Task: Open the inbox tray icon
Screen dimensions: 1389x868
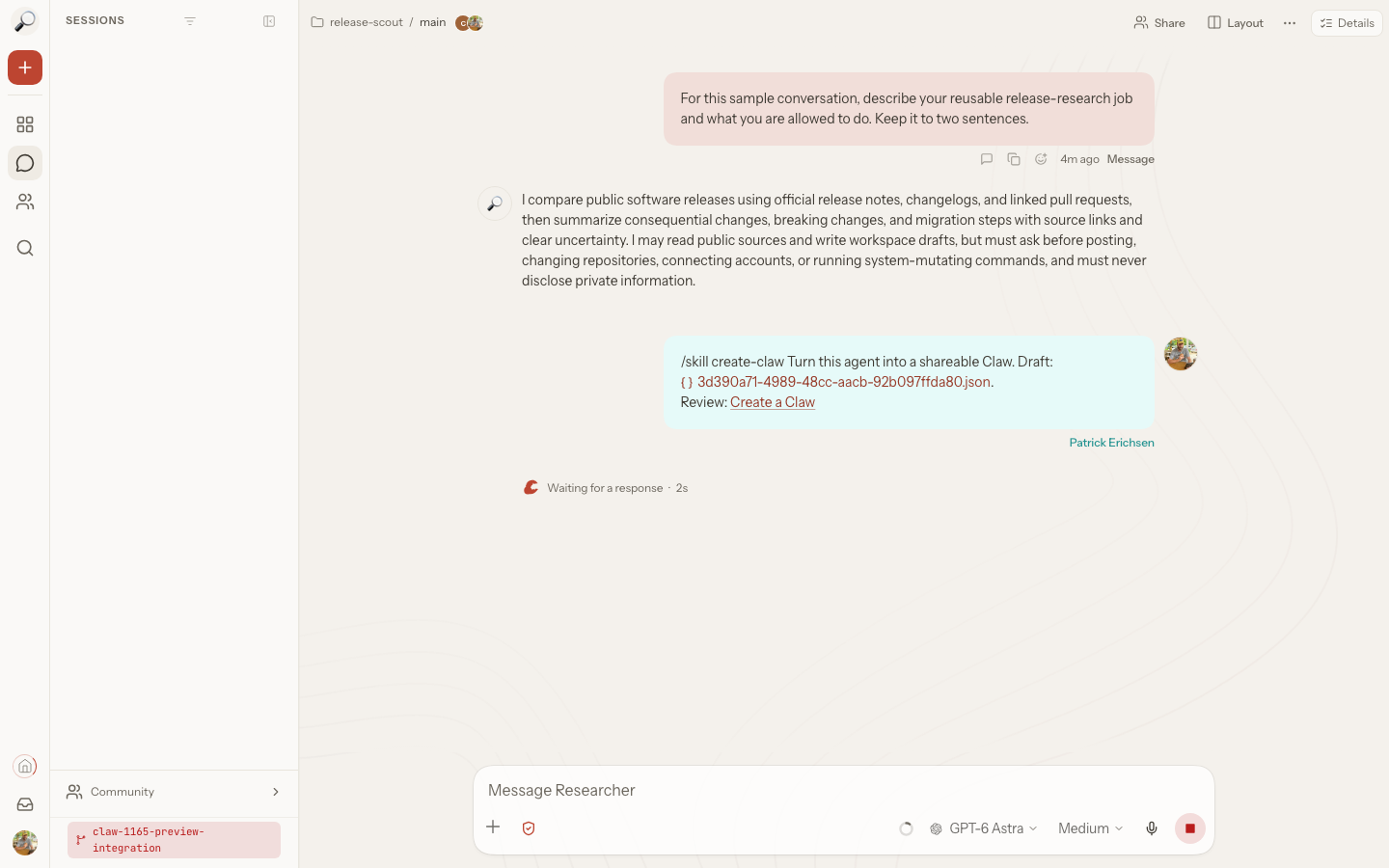Action: click(25, 804)
